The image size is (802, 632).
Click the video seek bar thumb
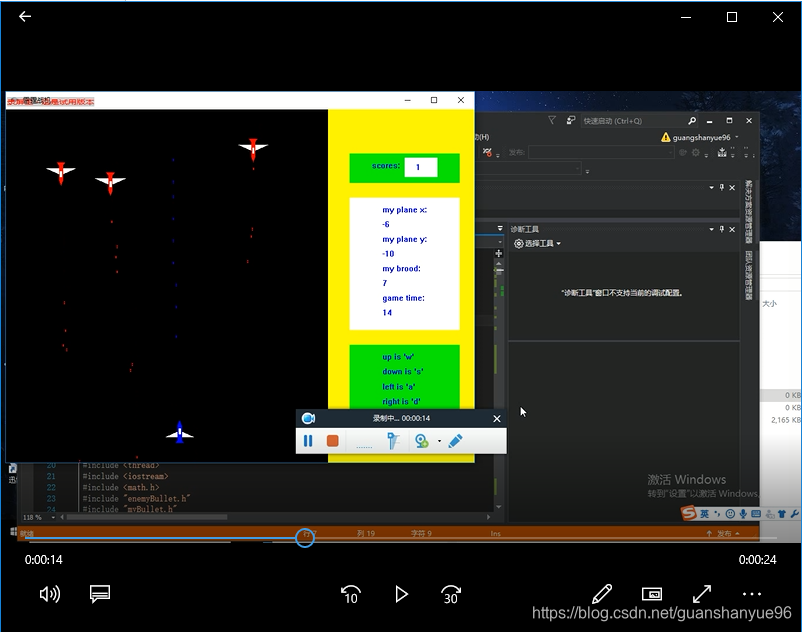[305, 538]
